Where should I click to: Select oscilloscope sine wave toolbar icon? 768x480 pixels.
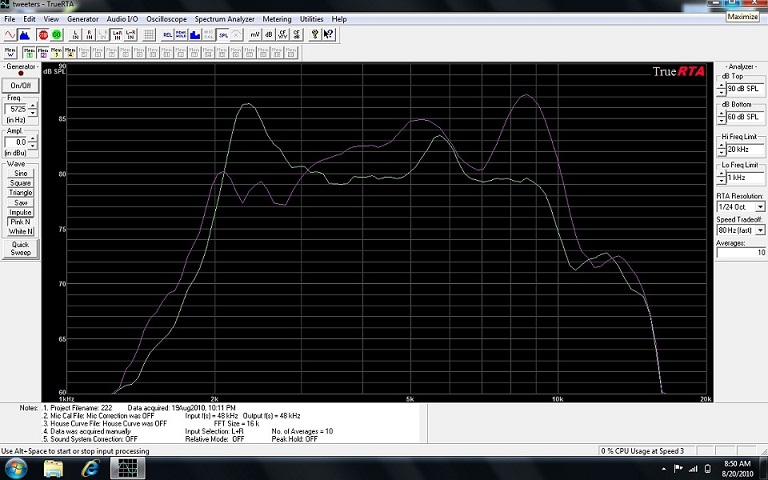click(x=8, y=34)
